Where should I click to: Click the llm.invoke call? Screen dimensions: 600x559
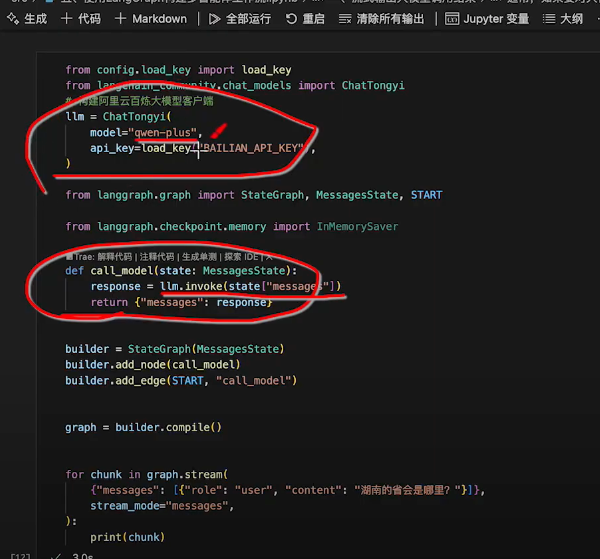(250, 286)
